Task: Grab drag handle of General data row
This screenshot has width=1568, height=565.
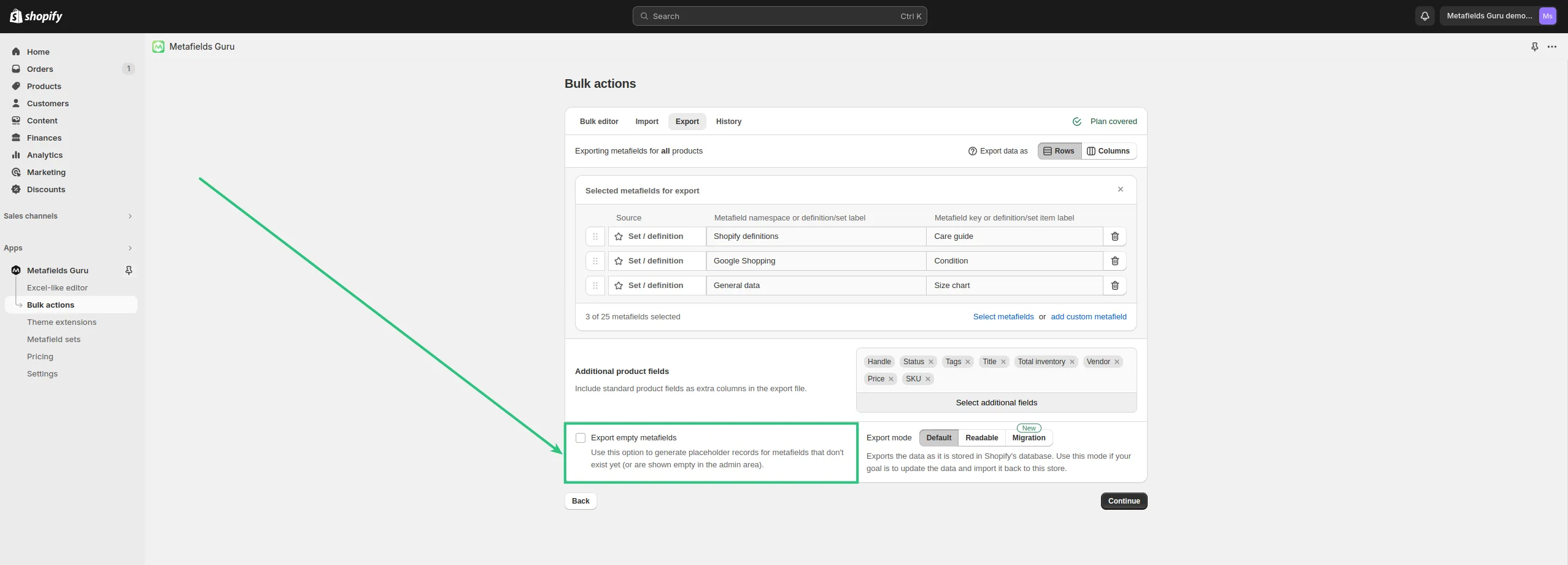Action: (595, 286)
